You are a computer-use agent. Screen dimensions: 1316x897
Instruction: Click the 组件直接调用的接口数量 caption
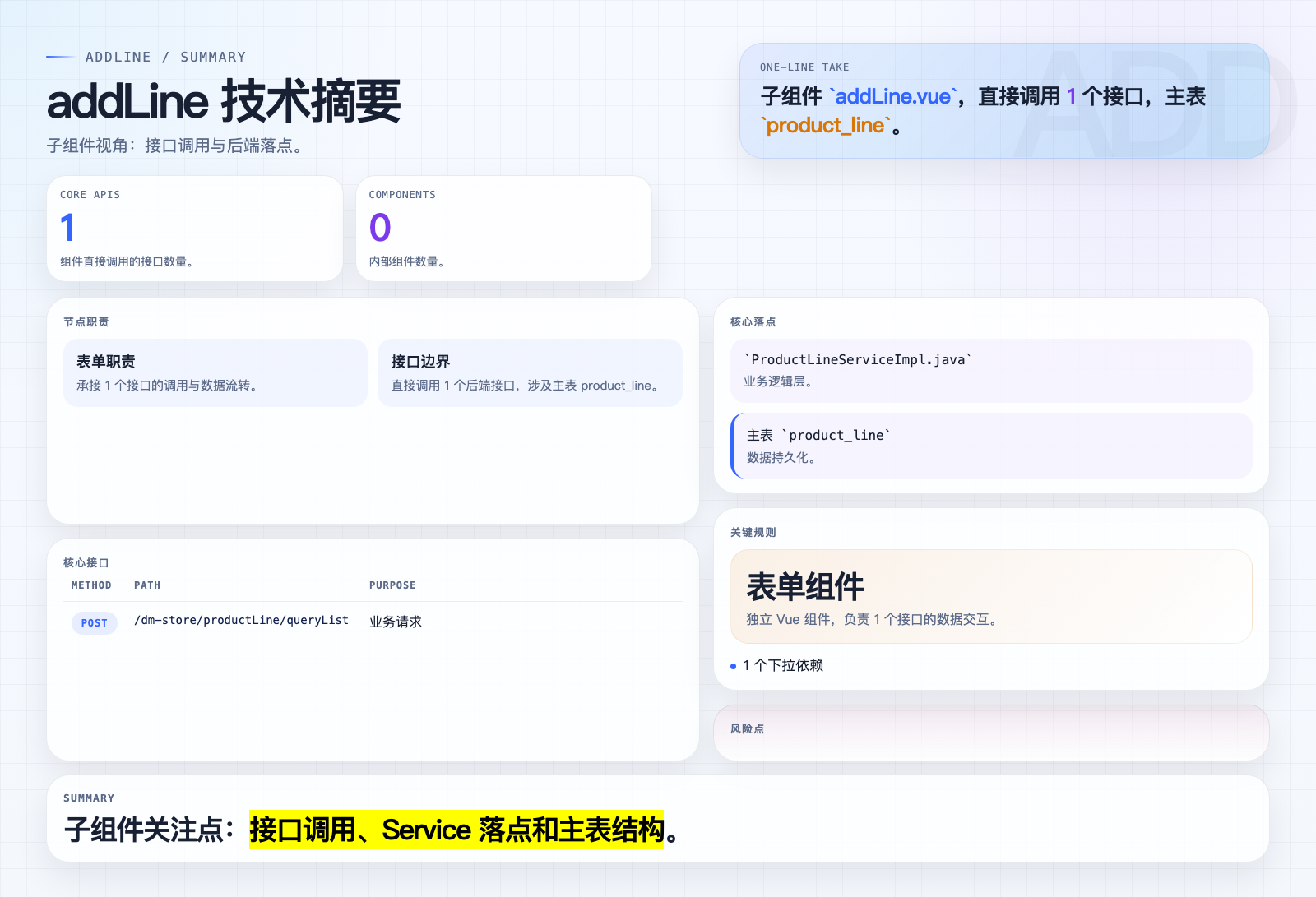pyautogui.click(x=127, y=261)
